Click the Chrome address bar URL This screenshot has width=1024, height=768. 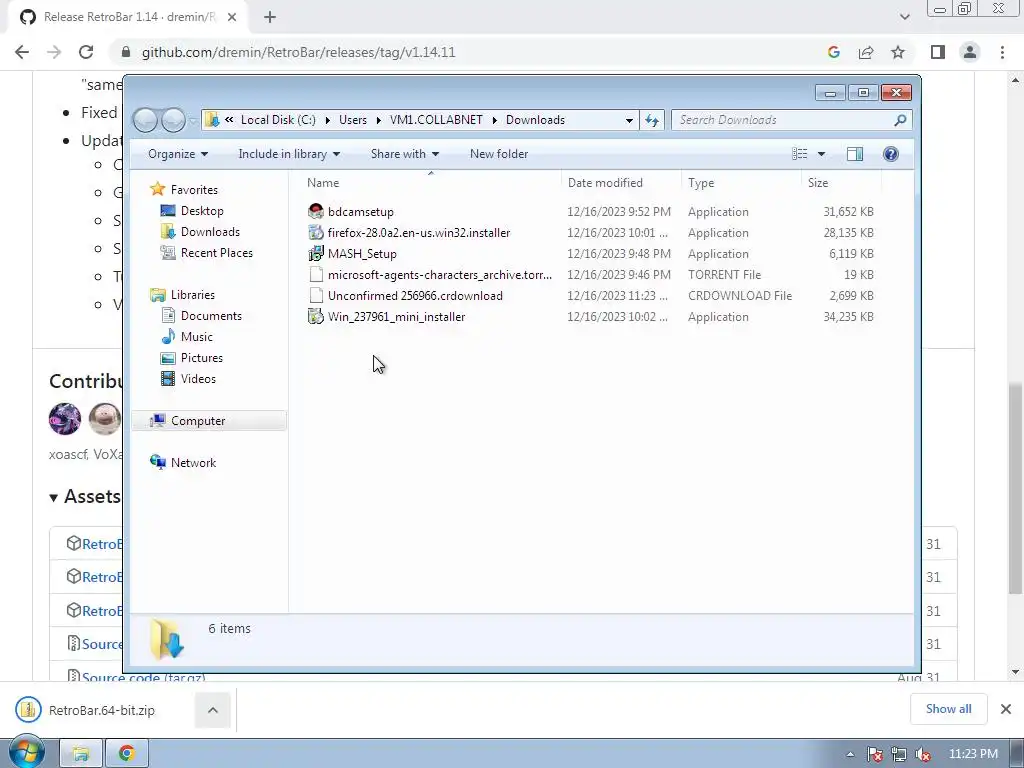(298, 52)
